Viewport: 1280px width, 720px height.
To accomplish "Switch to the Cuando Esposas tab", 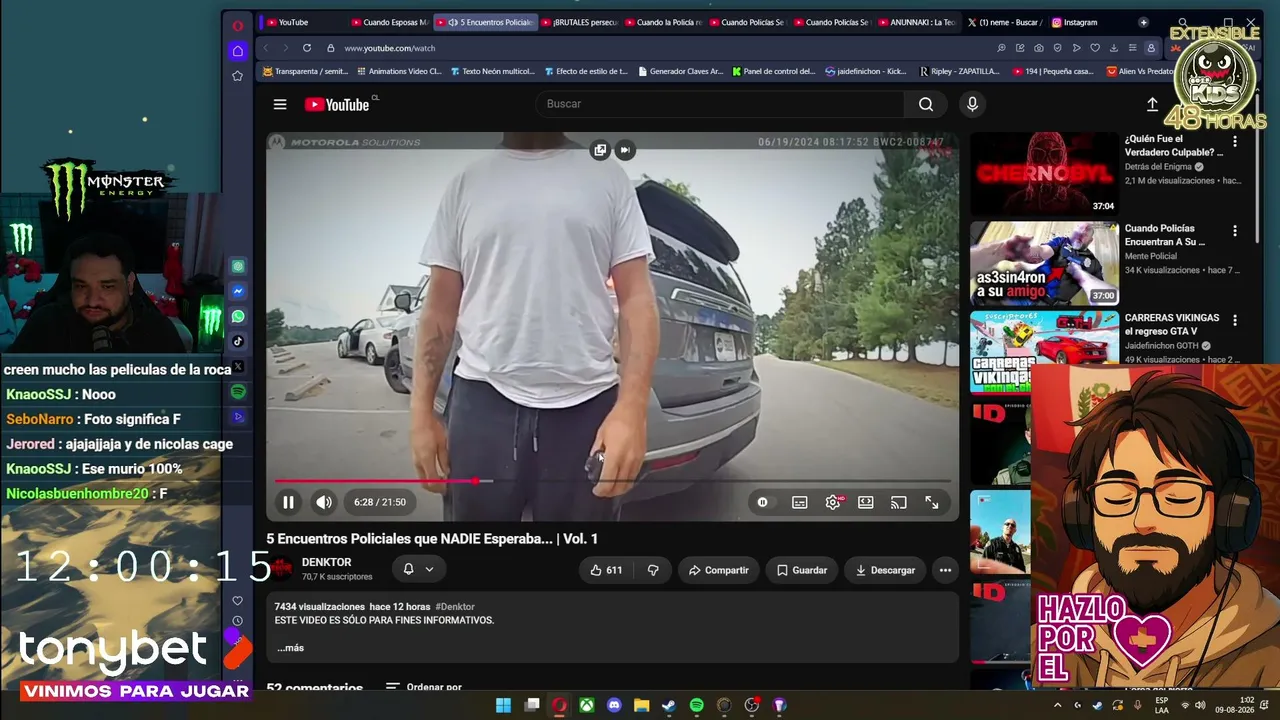I will click(390, 22).
